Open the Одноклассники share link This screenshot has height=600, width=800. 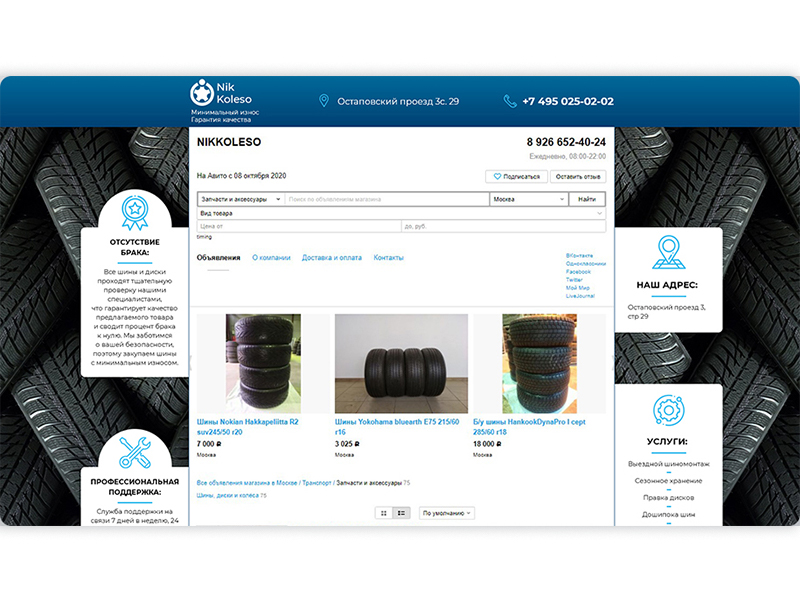point(586,264)
